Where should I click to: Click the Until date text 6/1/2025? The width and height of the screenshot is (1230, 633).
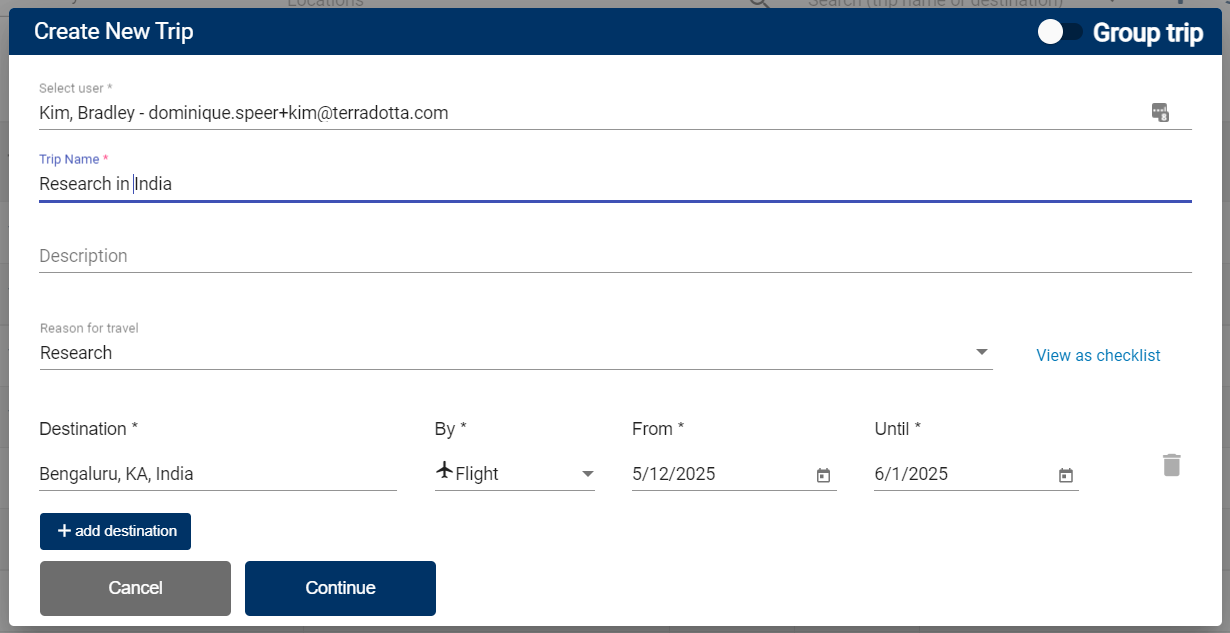tap(911, 474)
